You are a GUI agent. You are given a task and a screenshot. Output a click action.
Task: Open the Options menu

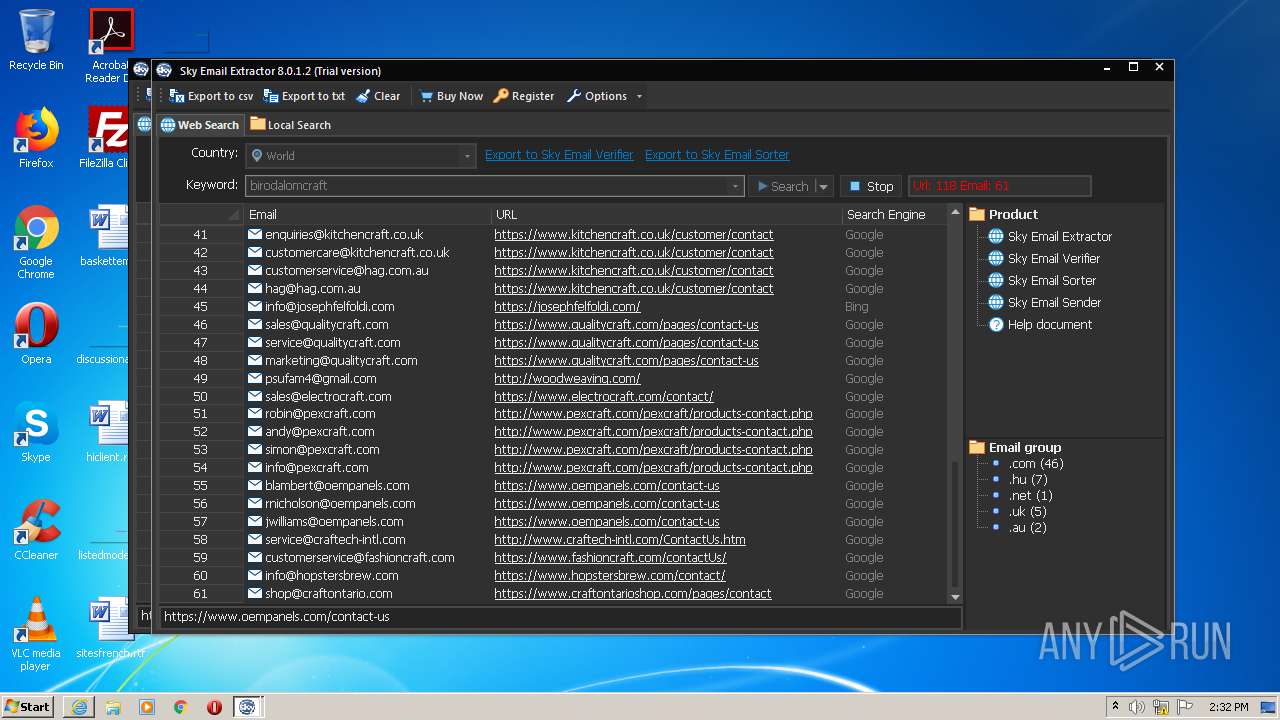pyautogui.click(x=597, y=96)
